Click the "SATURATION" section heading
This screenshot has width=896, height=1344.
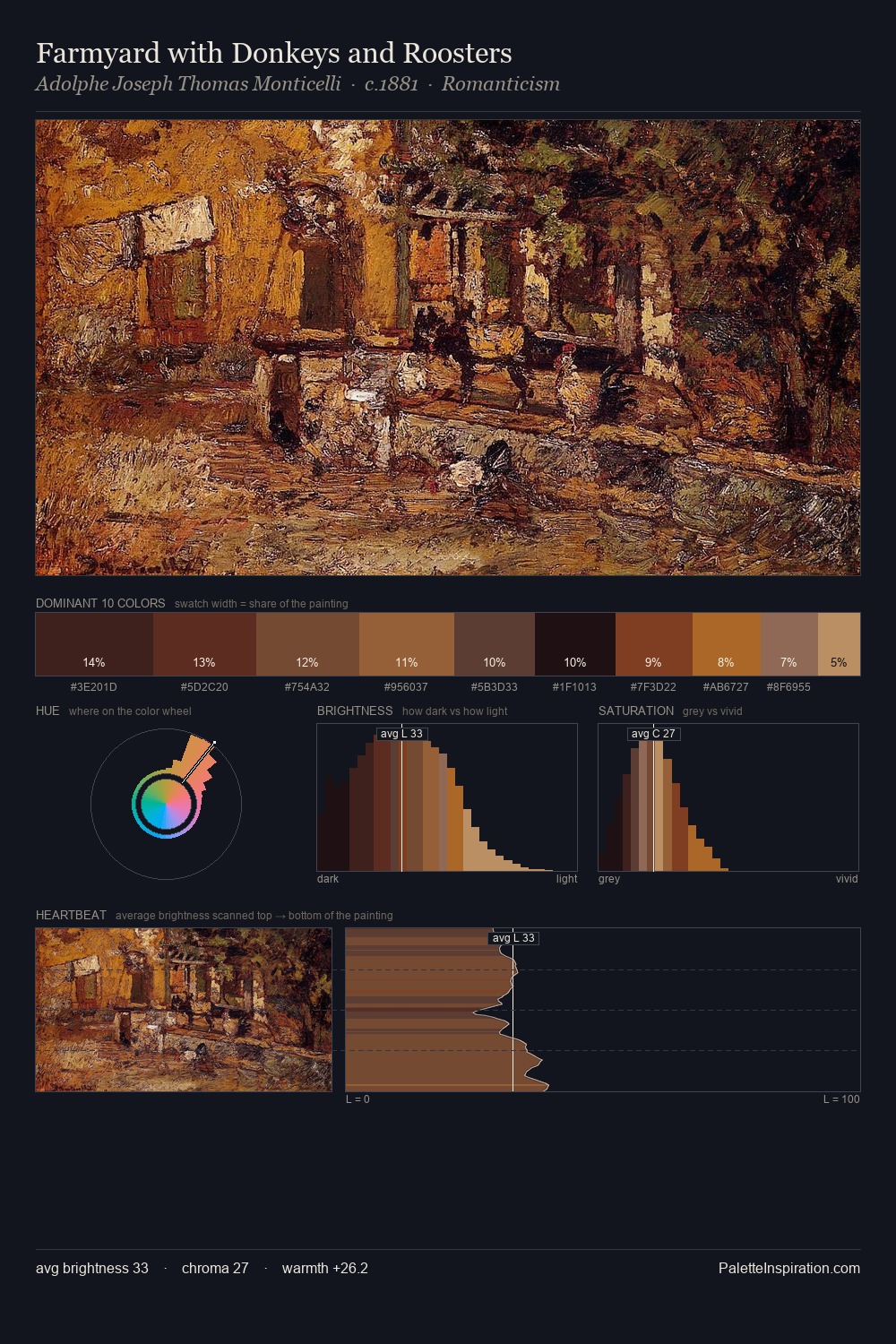pos(636,711)
